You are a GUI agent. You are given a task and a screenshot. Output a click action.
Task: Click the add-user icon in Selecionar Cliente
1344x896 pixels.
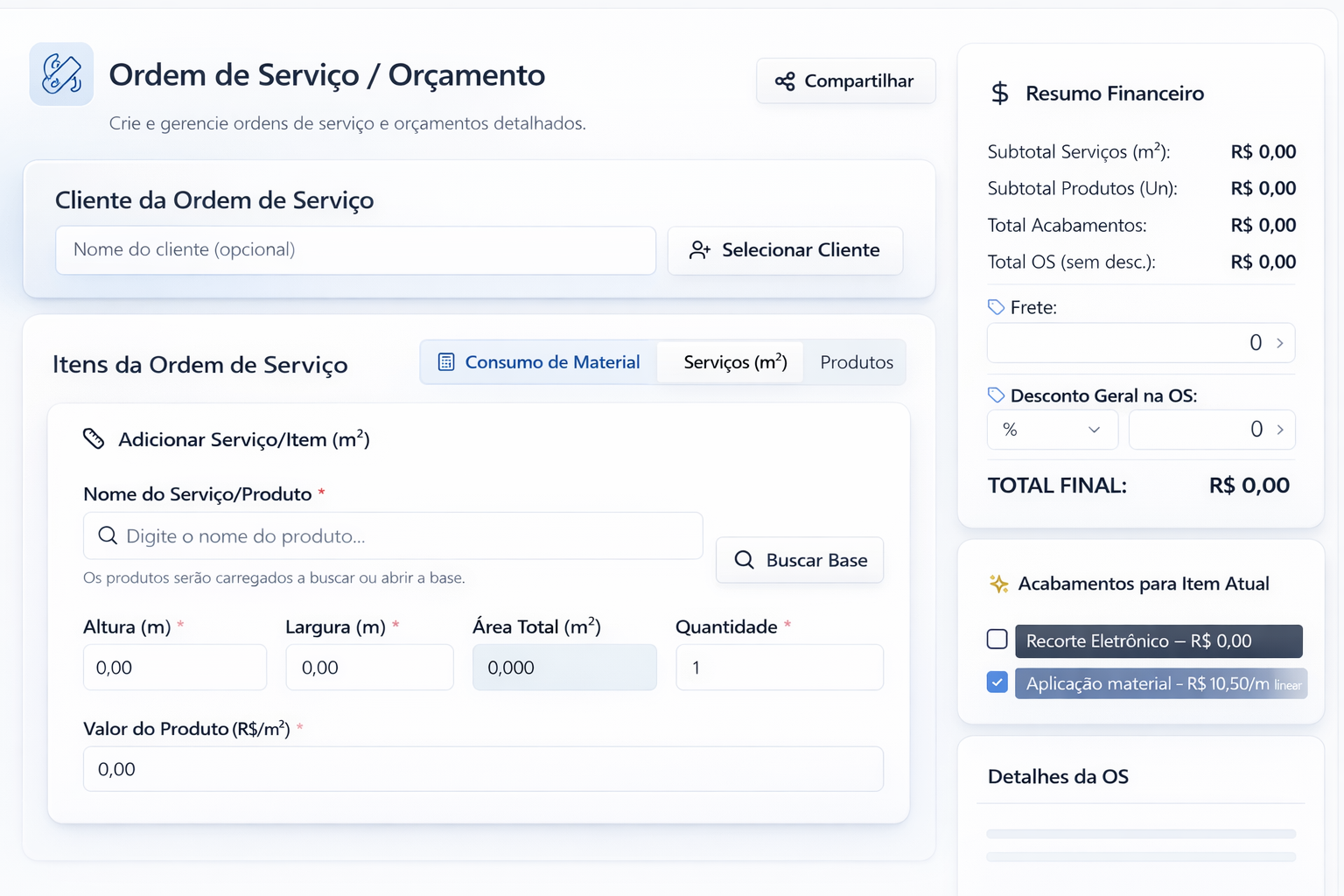pyautogui.click(x=699, y=250)
